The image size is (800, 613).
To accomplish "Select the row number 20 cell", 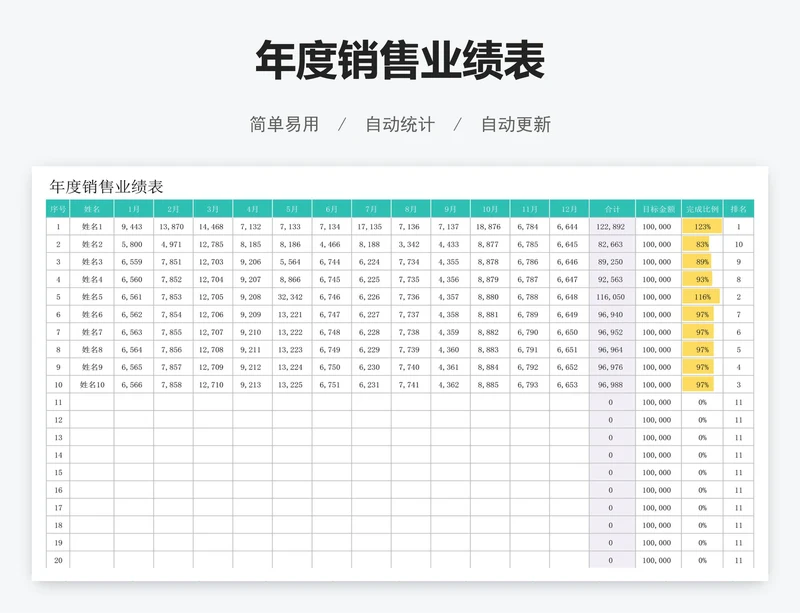I will [x=58, y=560].
